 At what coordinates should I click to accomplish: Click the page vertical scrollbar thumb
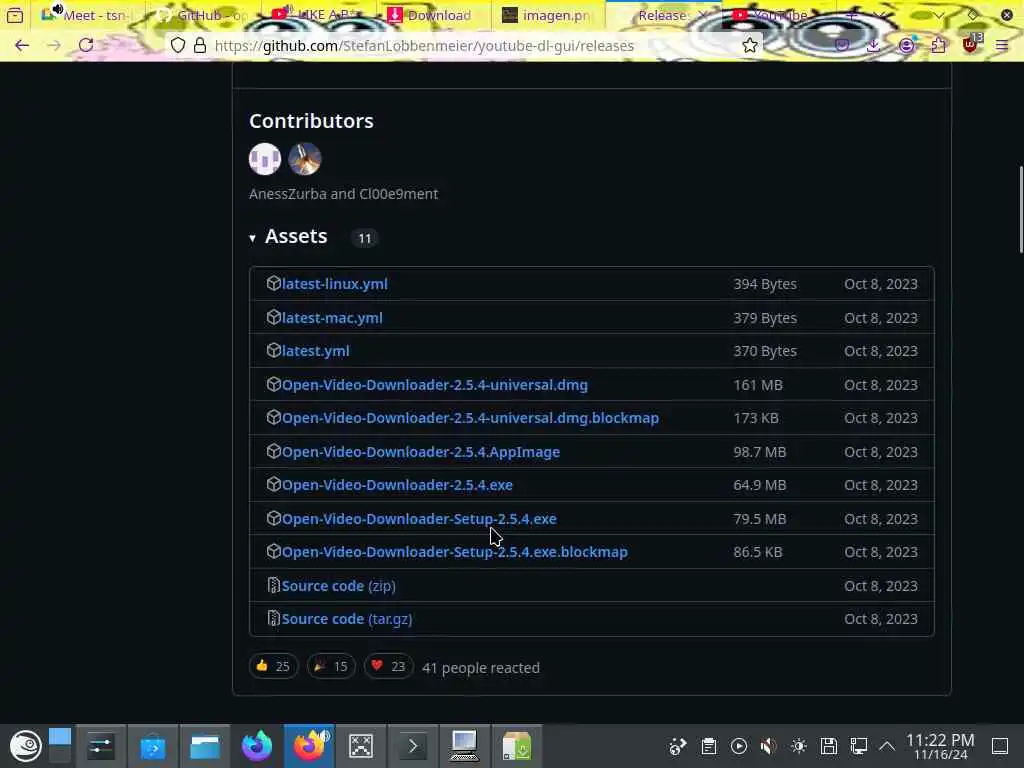coord(1021,209)
